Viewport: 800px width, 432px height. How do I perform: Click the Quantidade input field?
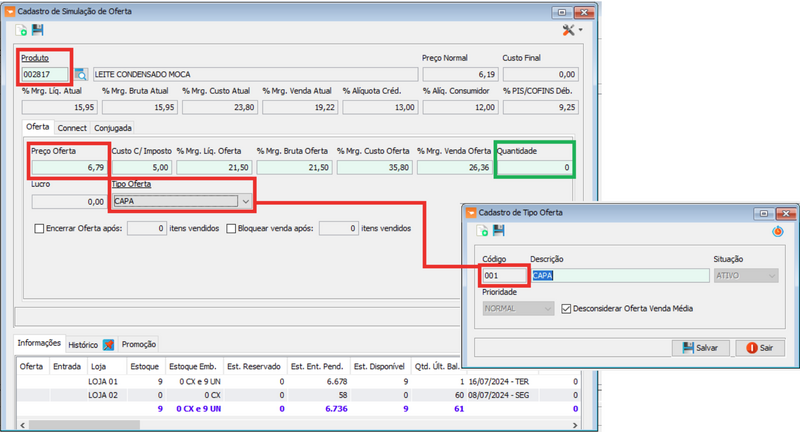pos(537,167)
